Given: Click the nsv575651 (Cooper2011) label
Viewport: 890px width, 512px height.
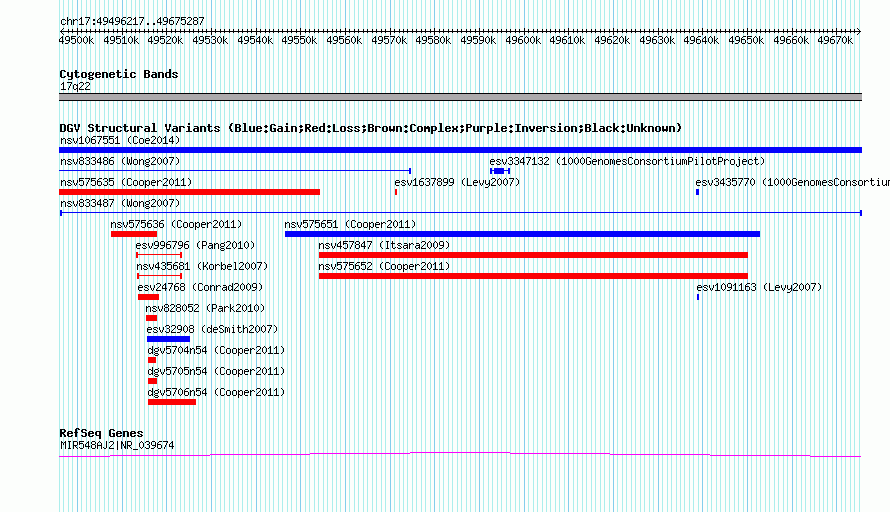Looking at the screenshot, I should (x=350, y=224).
